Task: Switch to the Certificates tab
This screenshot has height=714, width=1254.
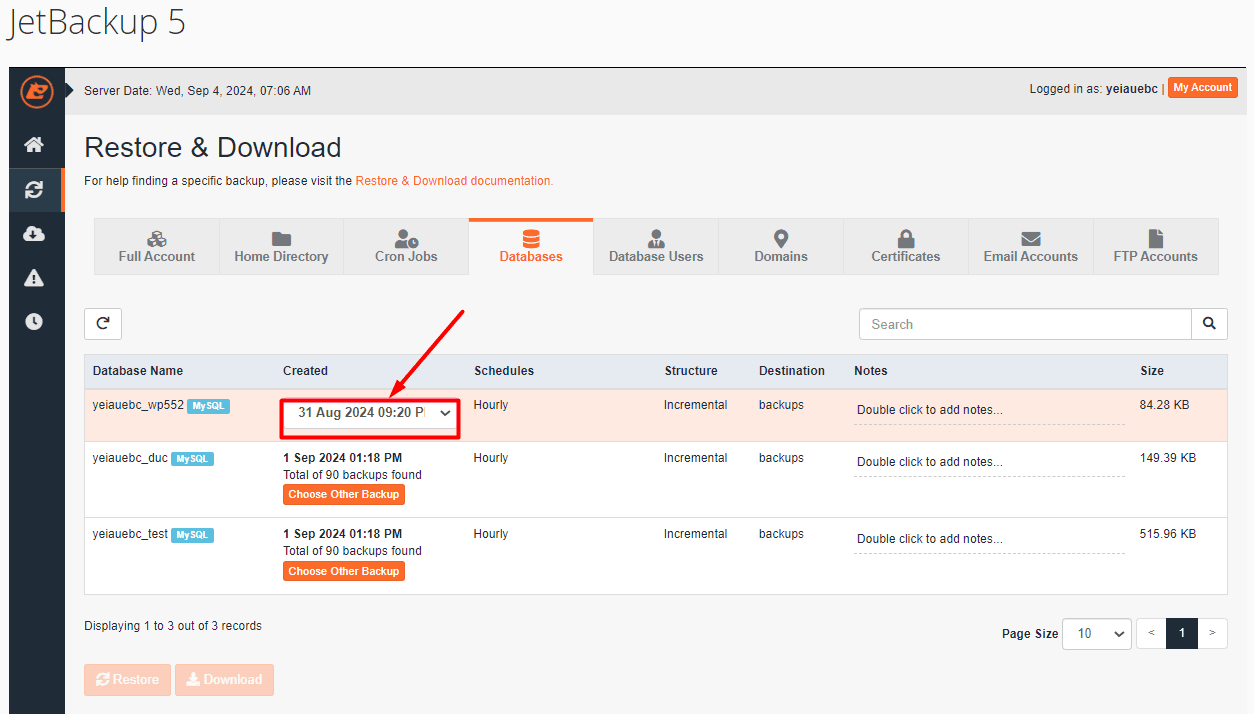Action: (906, 246)
